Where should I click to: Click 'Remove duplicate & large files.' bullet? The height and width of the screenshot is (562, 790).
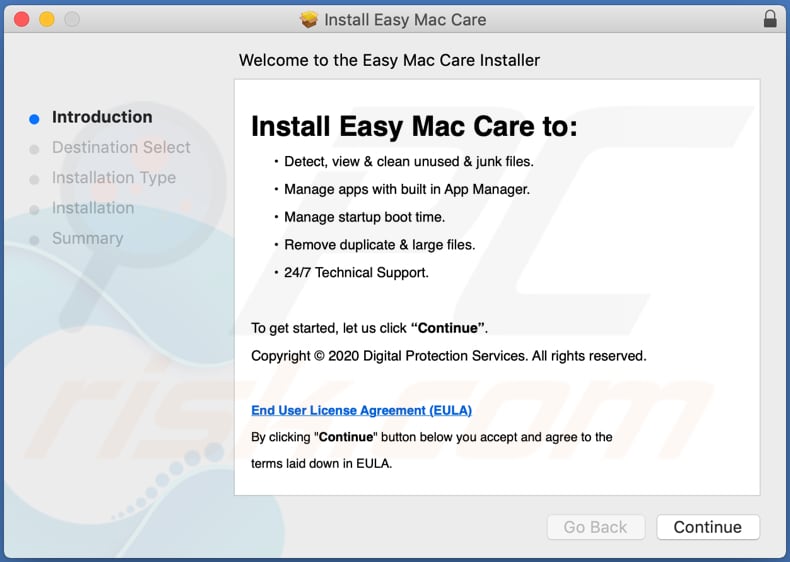tap(380, 244)
